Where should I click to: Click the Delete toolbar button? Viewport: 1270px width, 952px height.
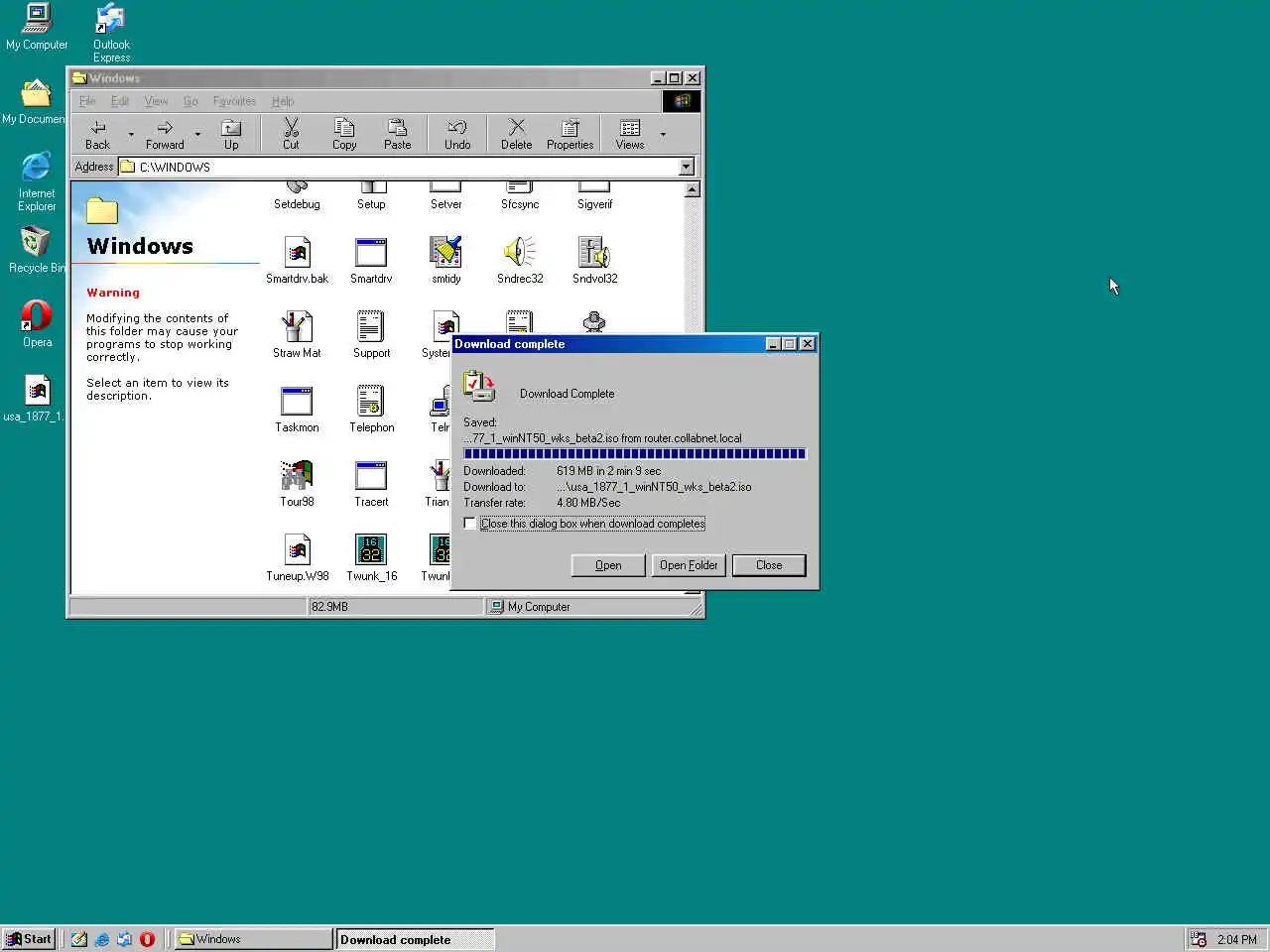click(x=516, y=134)
